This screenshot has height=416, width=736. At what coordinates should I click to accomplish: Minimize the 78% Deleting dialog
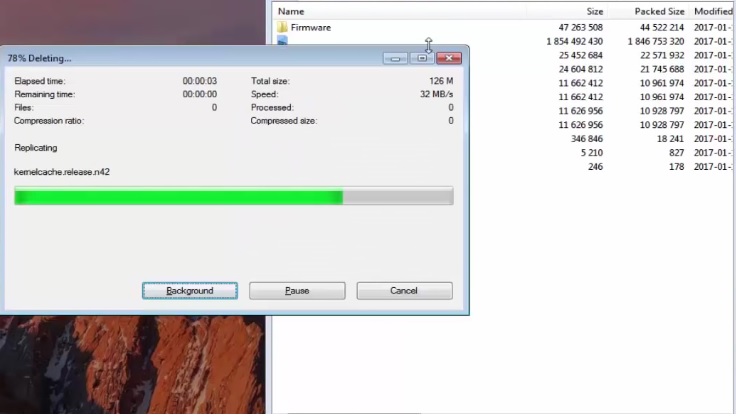click(x=395, y=58)
